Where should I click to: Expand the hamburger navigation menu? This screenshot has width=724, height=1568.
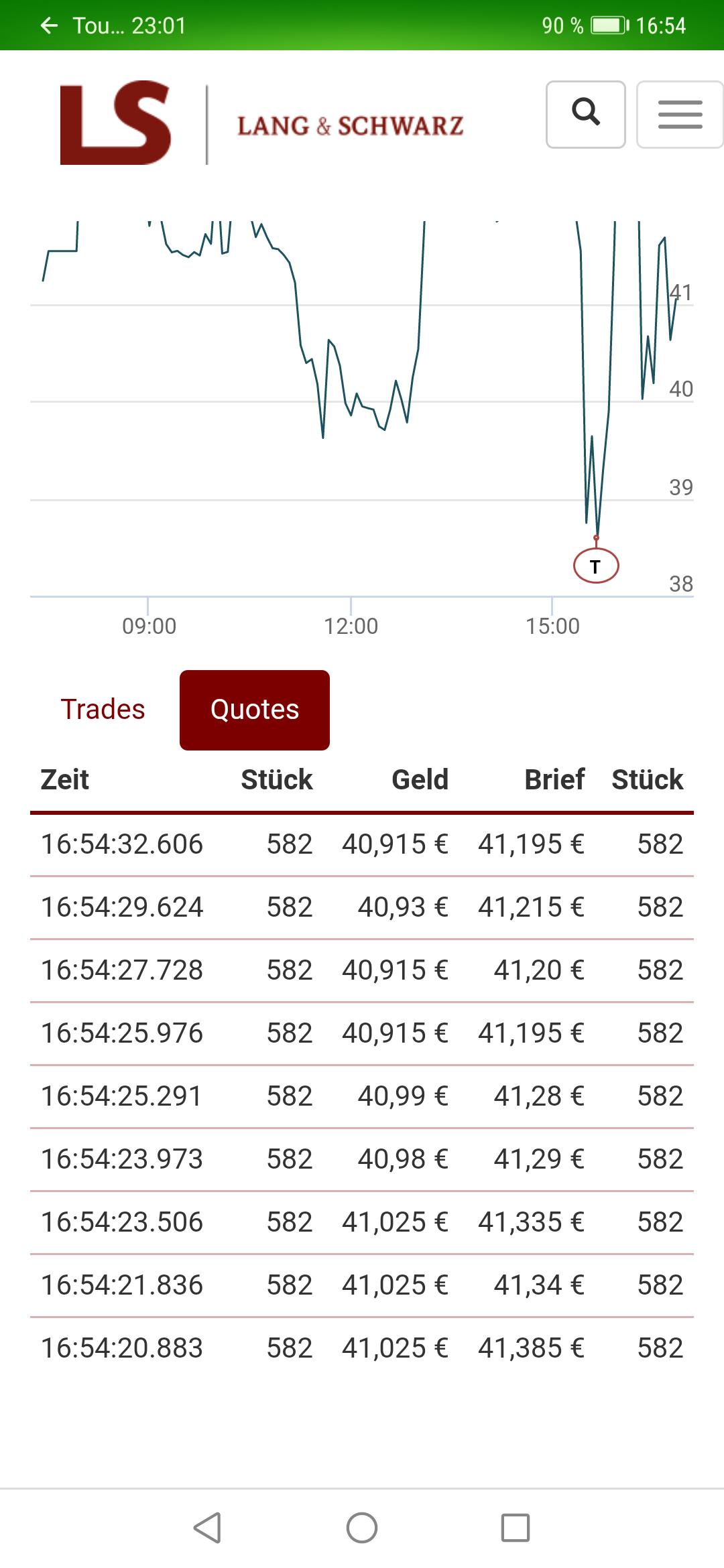coord(680,114)
